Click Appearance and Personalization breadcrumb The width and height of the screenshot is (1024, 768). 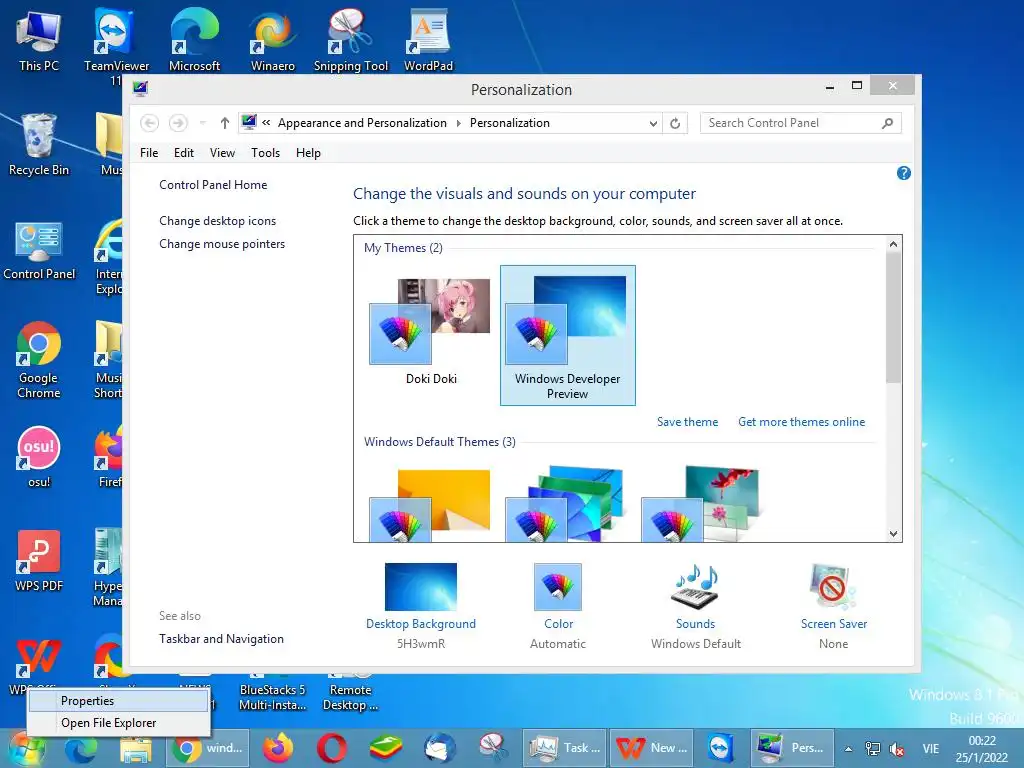coord(362,123)
